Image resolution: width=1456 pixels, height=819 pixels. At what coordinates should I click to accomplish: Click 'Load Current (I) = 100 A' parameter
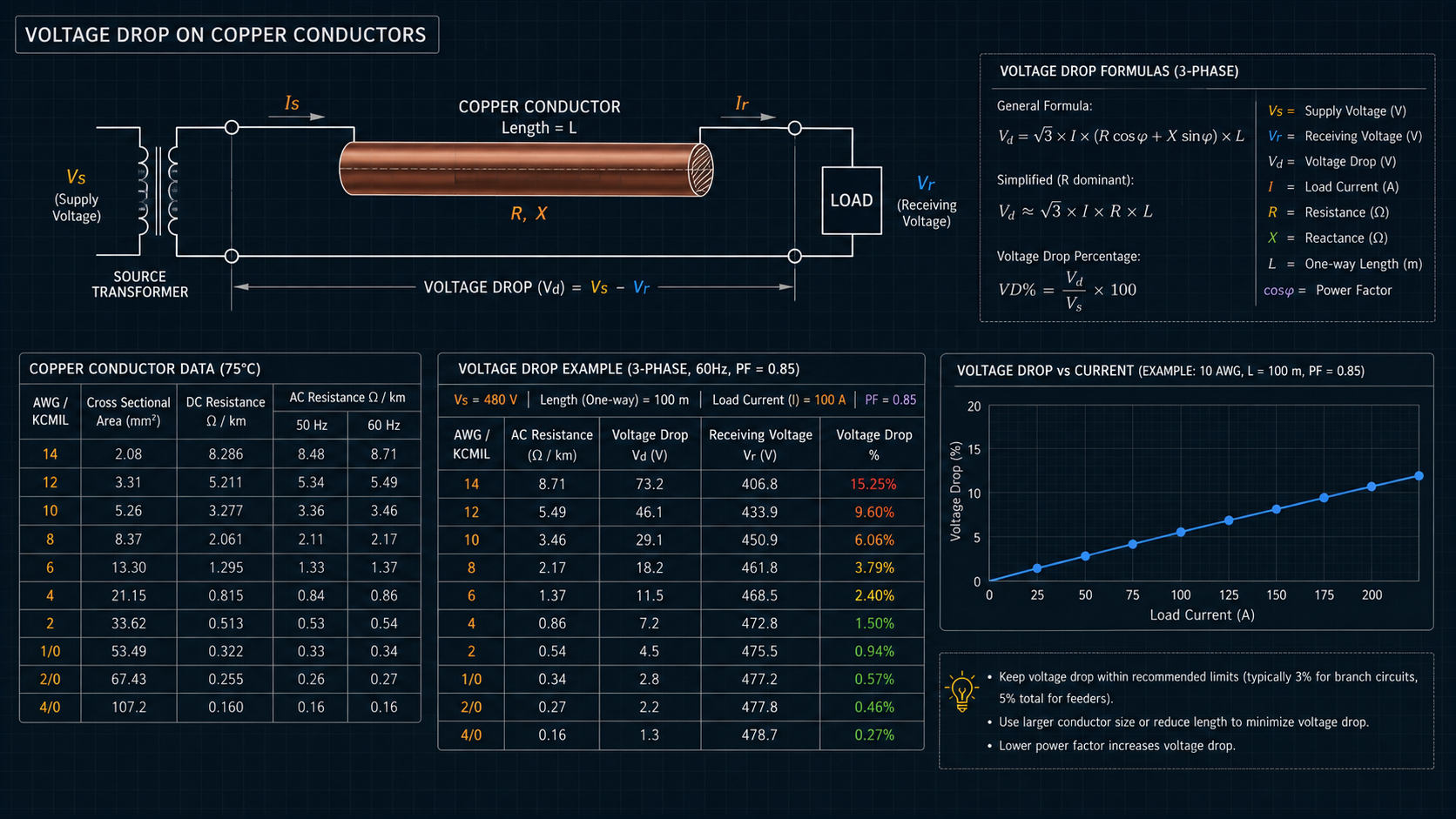[x=779, y=400]
